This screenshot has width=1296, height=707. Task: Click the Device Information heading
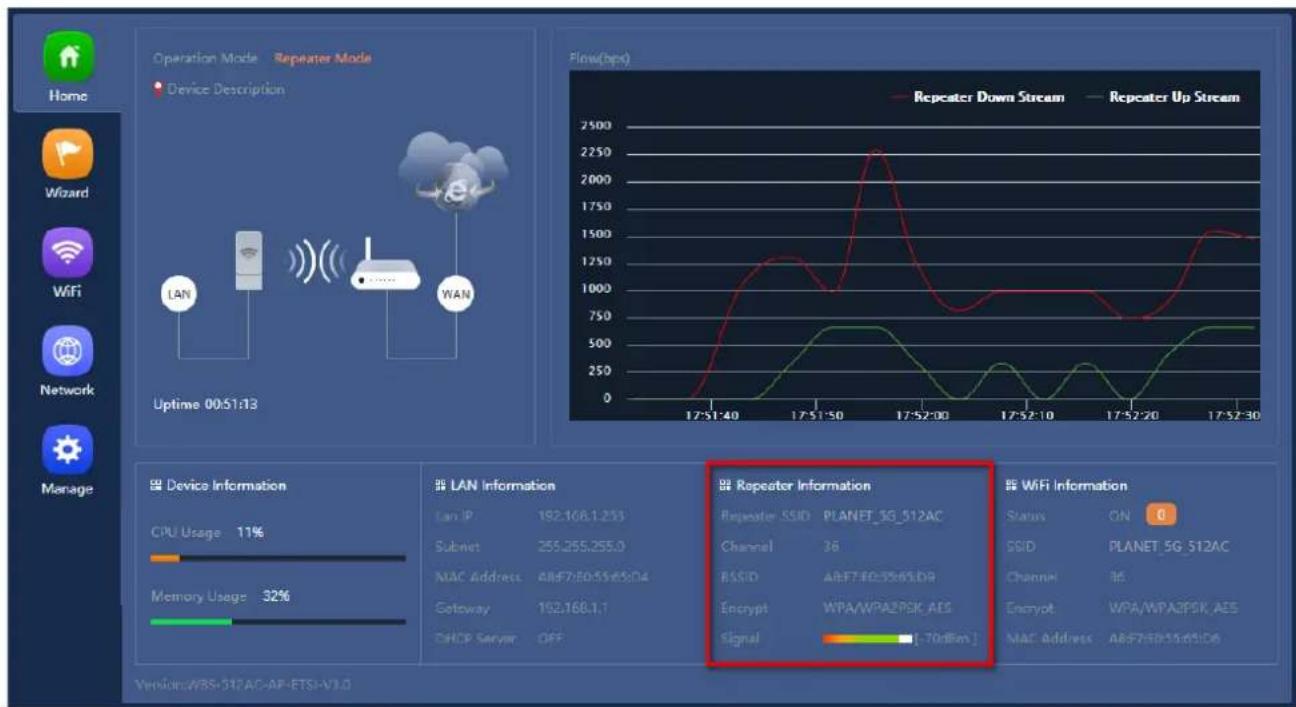click(x=224, y=486)
